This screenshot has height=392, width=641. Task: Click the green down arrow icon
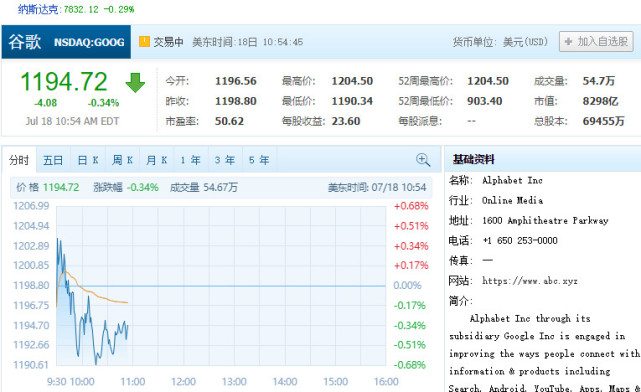coord(135,83)
